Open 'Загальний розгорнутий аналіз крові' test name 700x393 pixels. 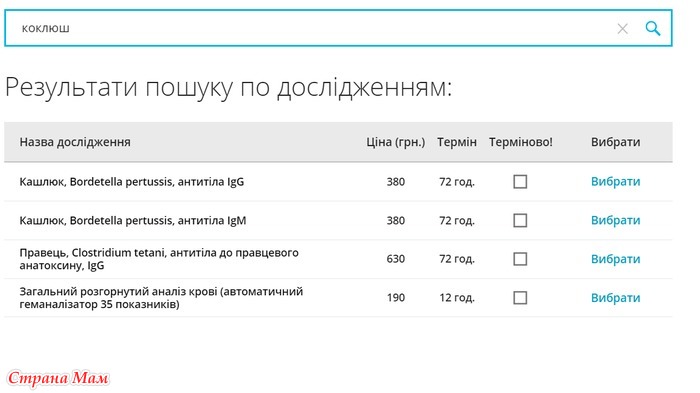pyautogui.click(x=161, y=298)
